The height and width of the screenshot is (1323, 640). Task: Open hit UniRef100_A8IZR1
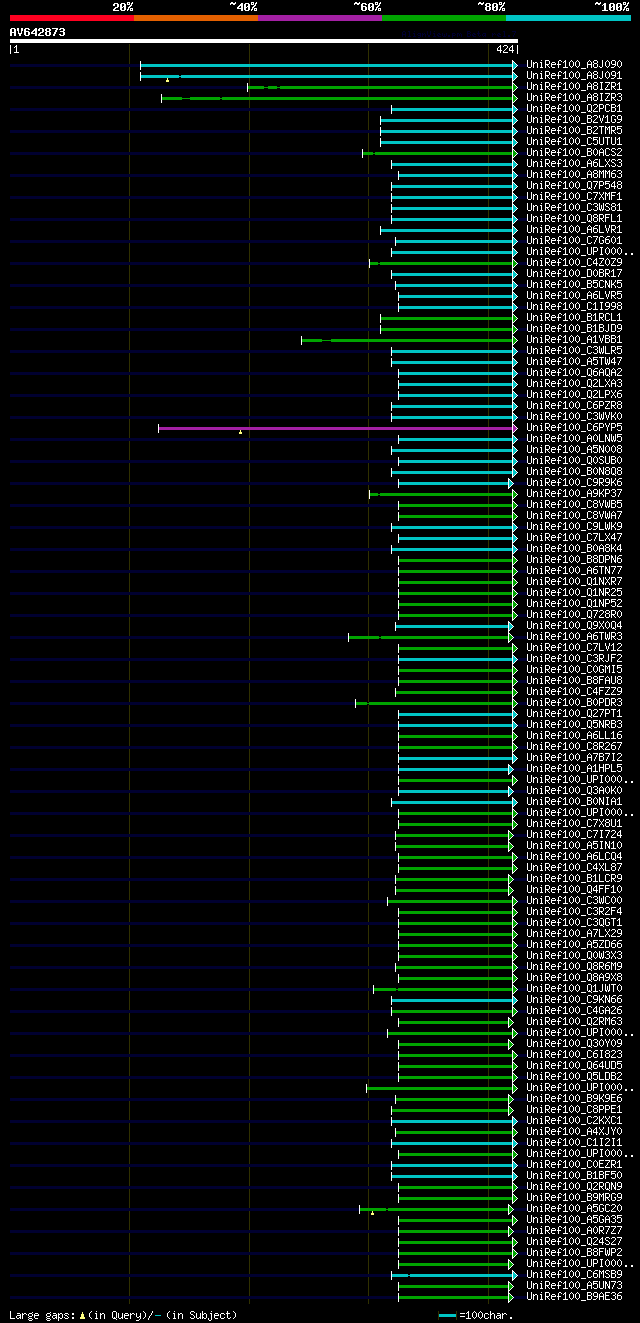pyautogui.click(x=574, y=87)
